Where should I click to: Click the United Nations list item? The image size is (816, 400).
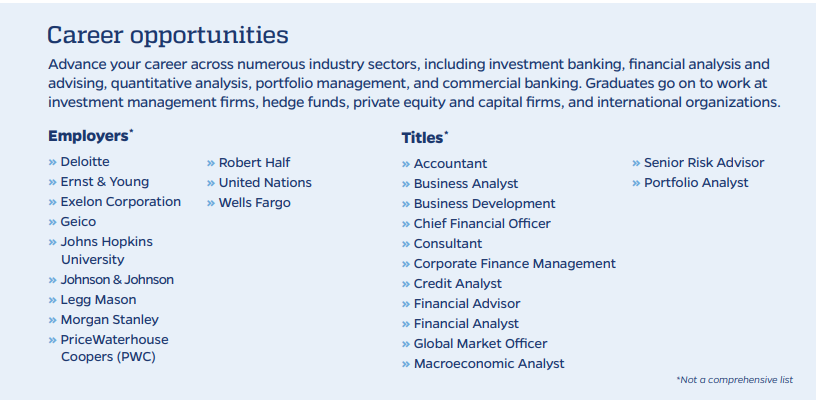[x=265, y=182]
